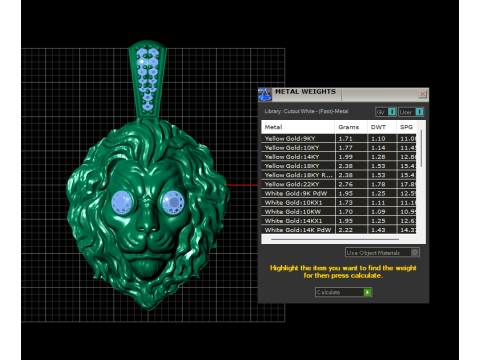Click the green arrow on Calculate
The height and width of the screenshot is (360, 480).
(367, 292)
